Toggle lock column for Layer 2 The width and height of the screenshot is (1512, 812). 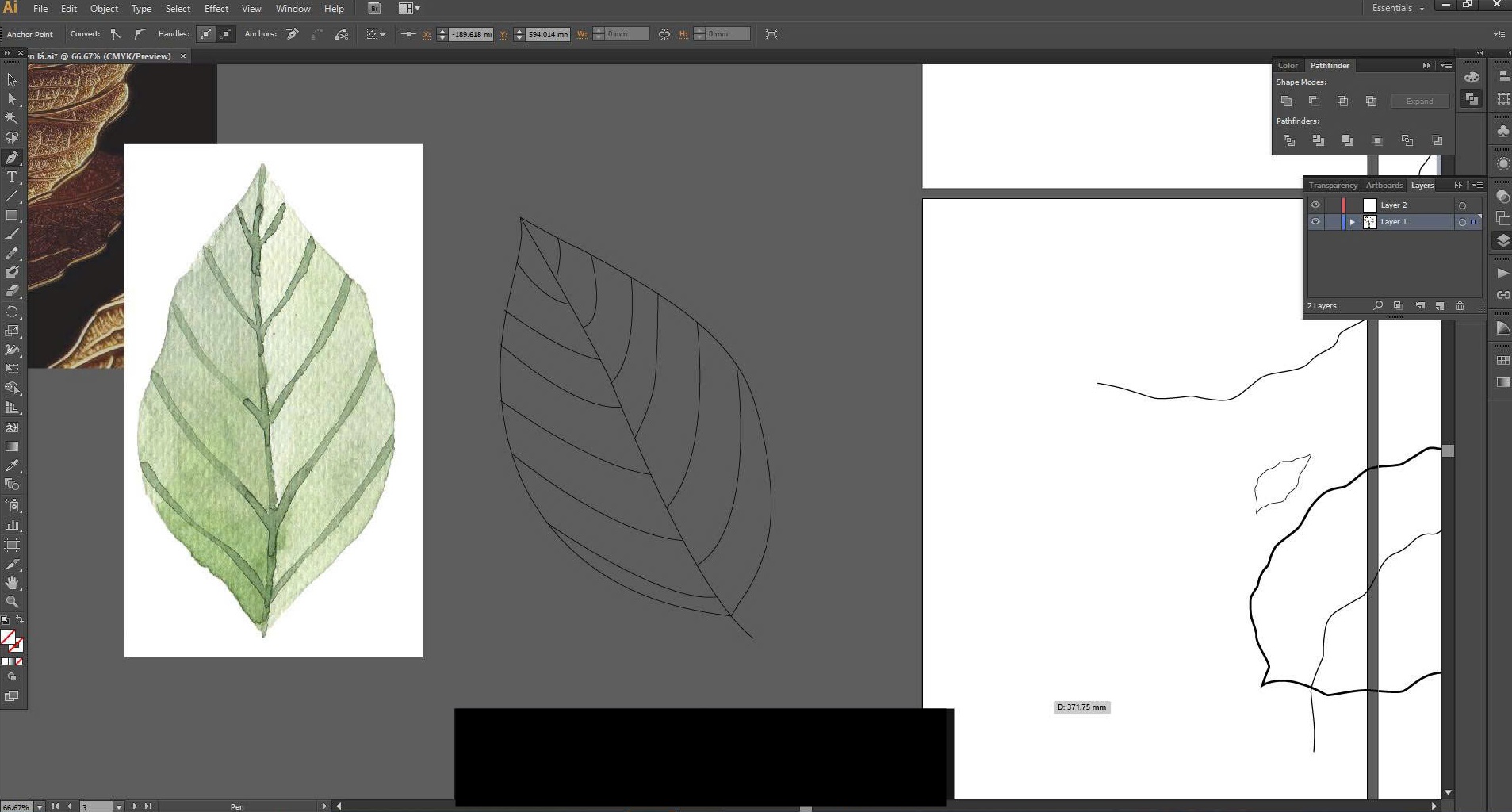1331,205
